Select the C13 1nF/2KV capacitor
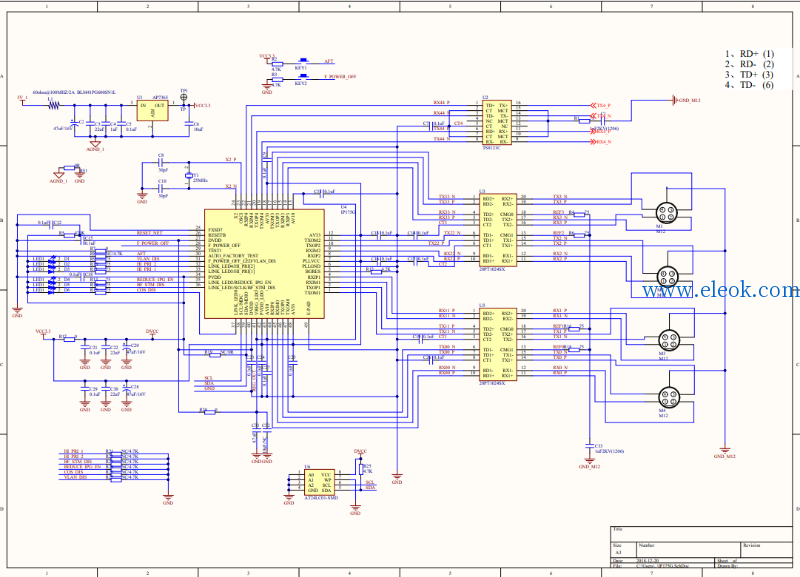Viewport: 800px width, 577px height. click(590, 446)
